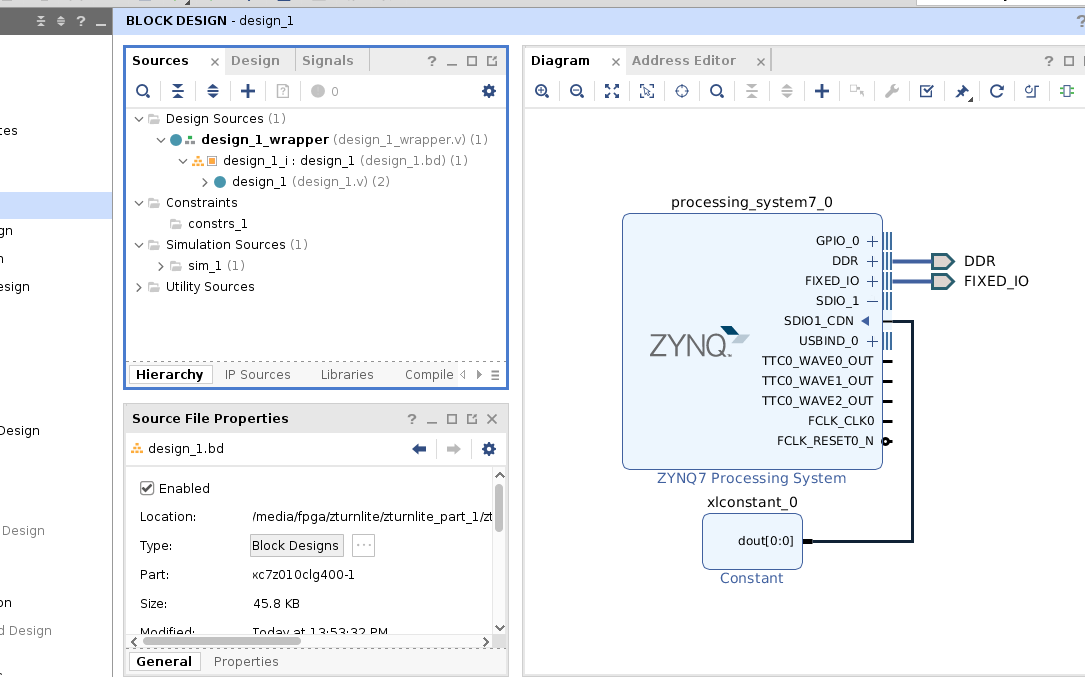1085x677 pixels.
Task: Collapse the Constraints folder
Action: tap(138, 203)
